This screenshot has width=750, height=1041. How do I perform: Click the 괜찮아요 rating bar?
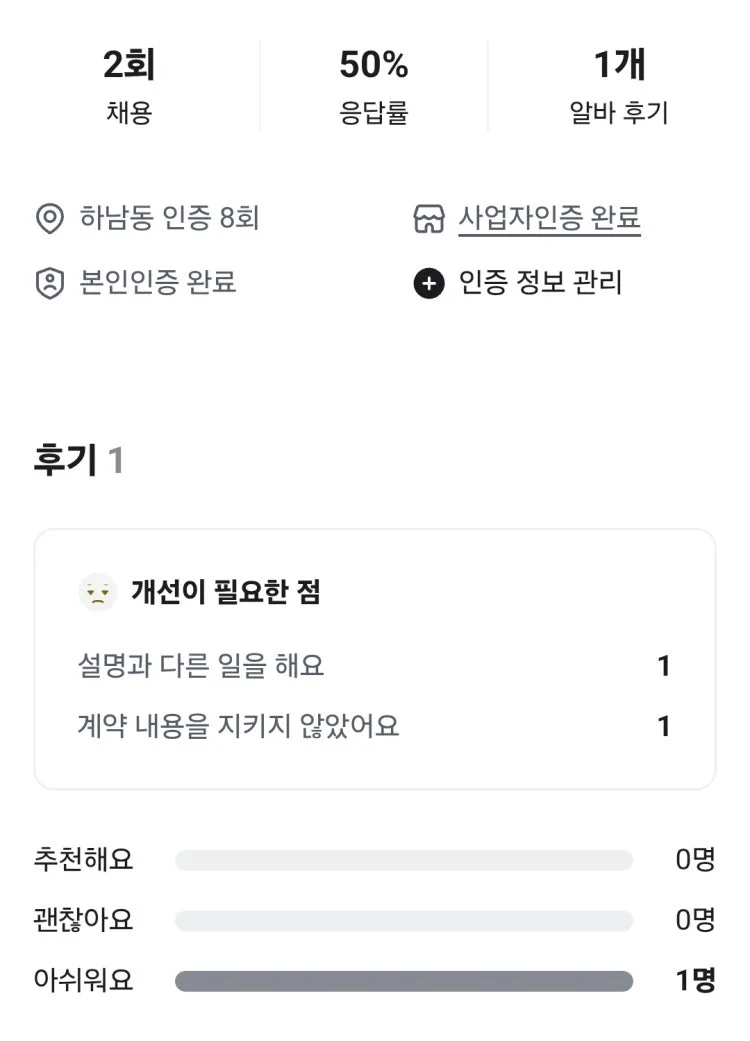pos(404,920)
